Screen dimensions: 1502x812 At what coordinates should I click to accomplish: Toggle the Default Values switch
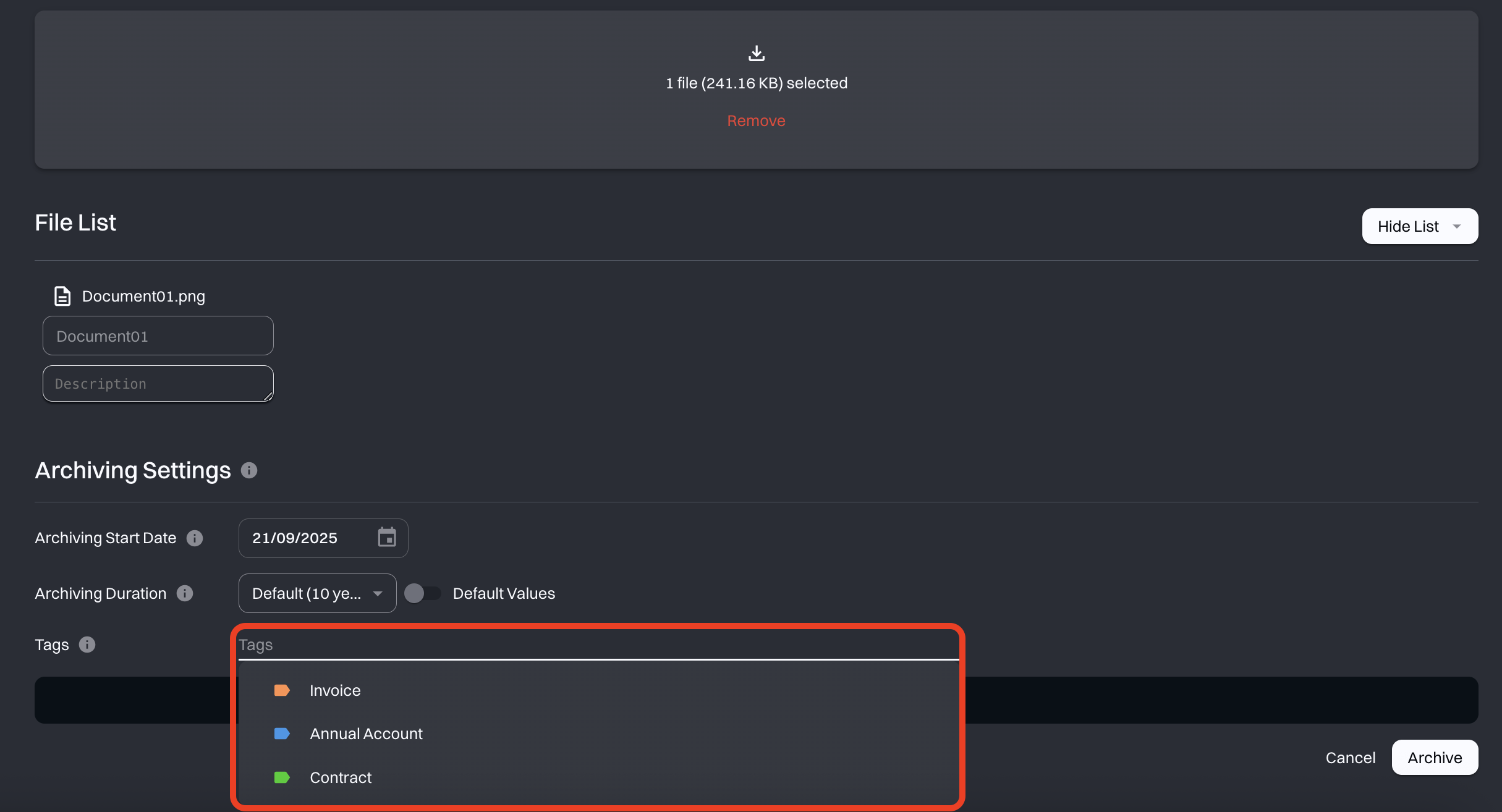(422, 593)
